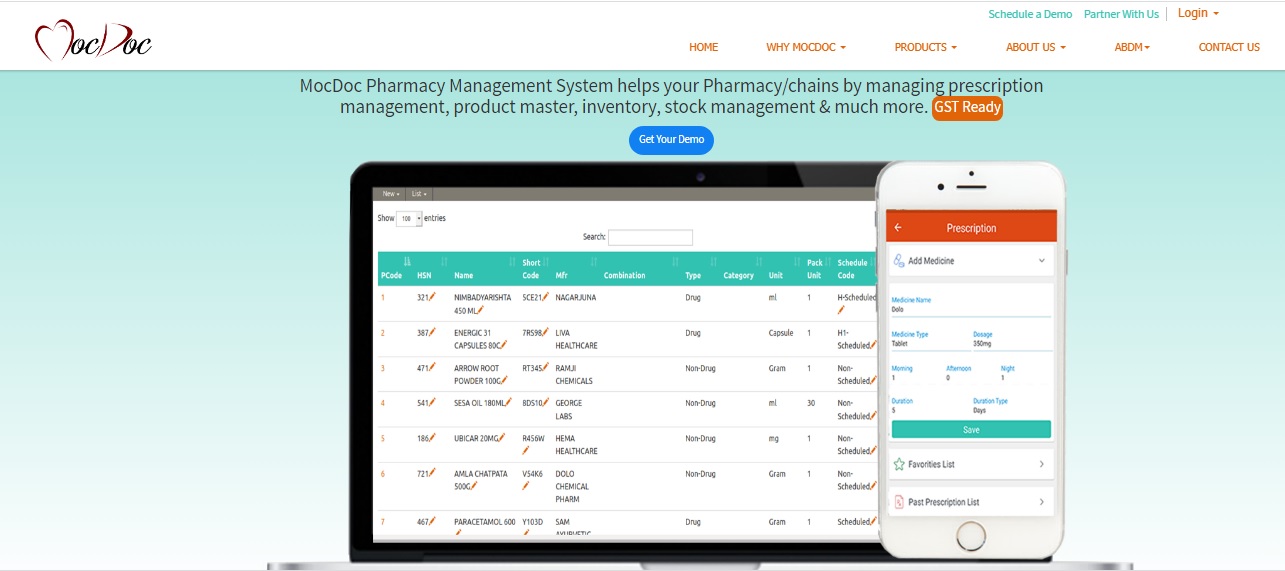
Task: Edit short code 7R598 via pencil icon
Action: (x=545, y=333)
